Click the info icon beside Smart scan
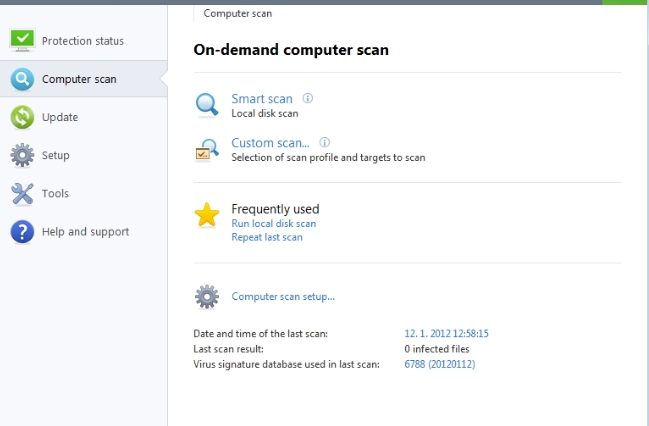The height and width of the screenshot is (426, 649). (x=308, y=98)
